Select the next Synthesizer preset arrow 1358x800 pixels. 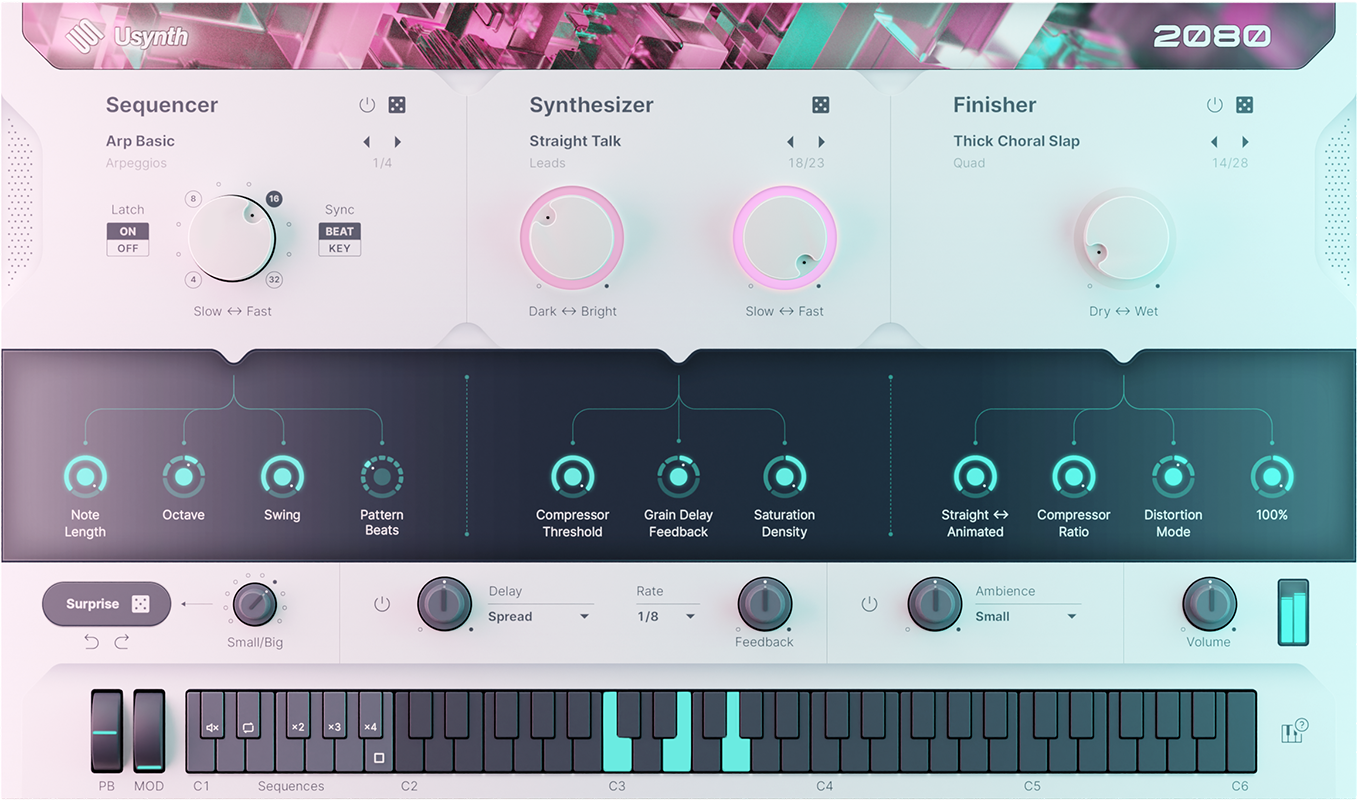coord(822,141)
